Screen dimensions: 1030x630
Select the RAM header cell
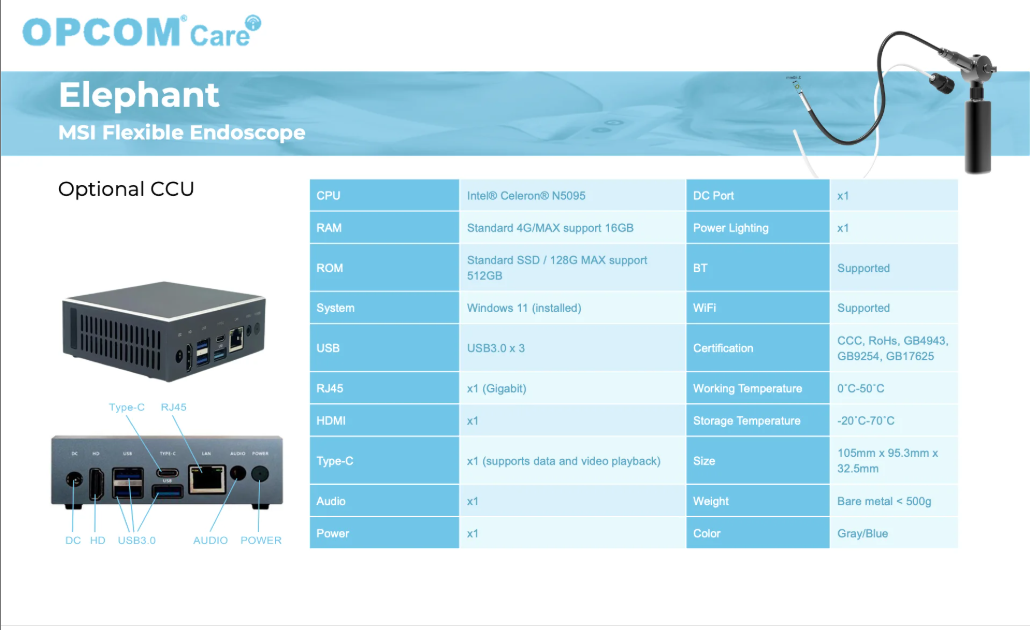click(x=384, y=227)
